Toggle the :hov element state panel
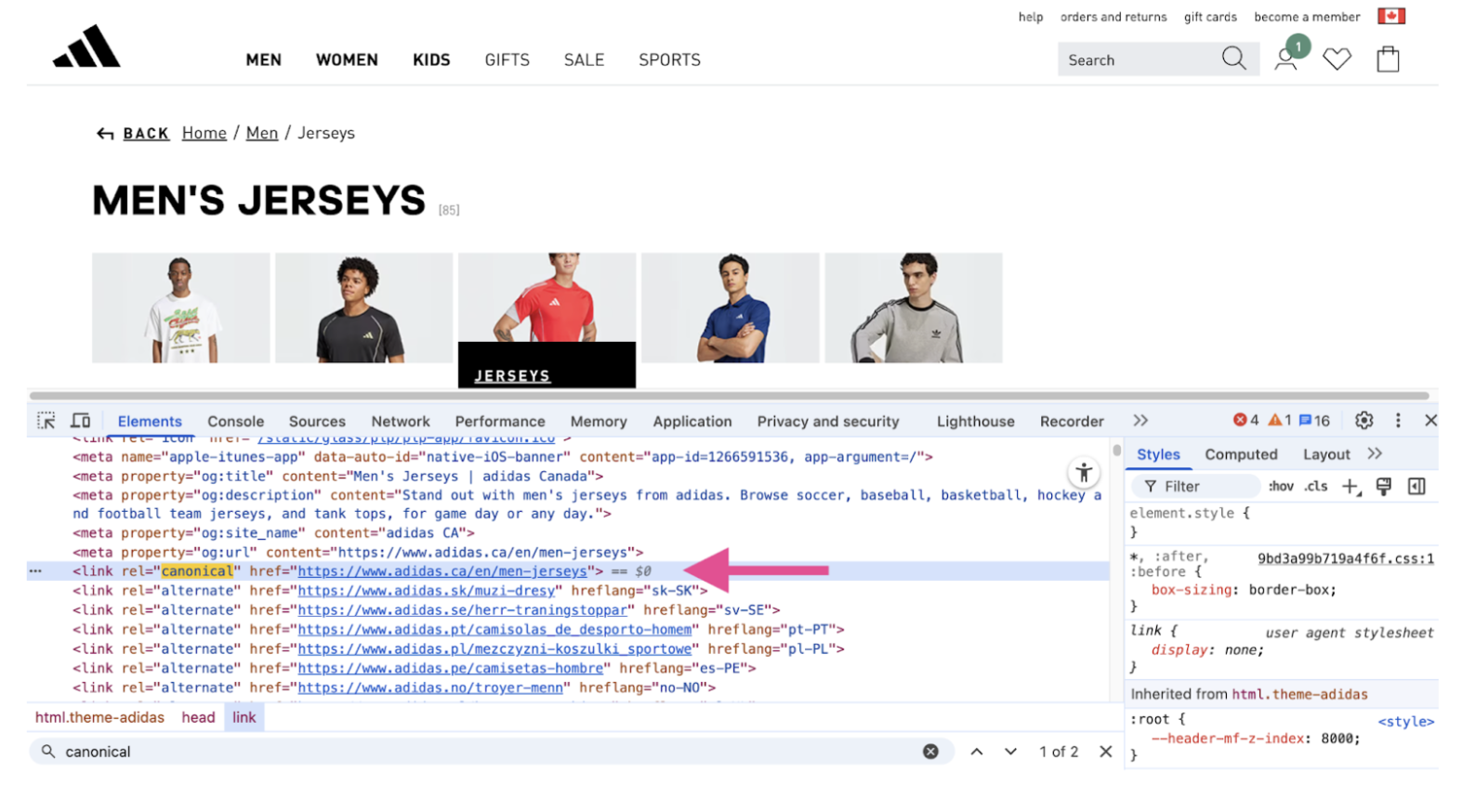 pyautogui.click(x=1281, y=487)
